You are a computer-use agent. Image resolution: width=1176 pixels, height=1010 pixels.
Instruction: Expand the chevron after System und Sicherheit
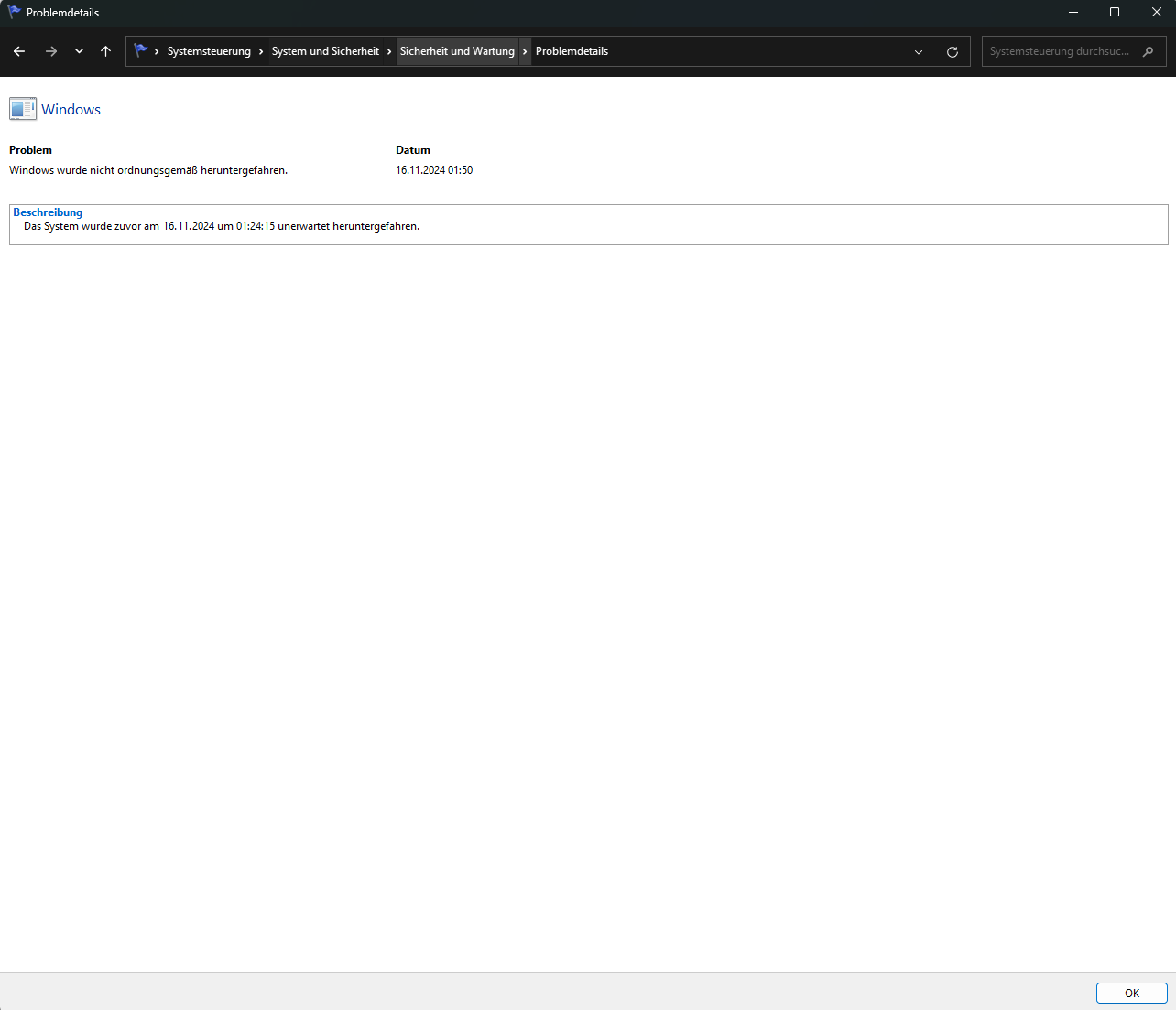389,51
